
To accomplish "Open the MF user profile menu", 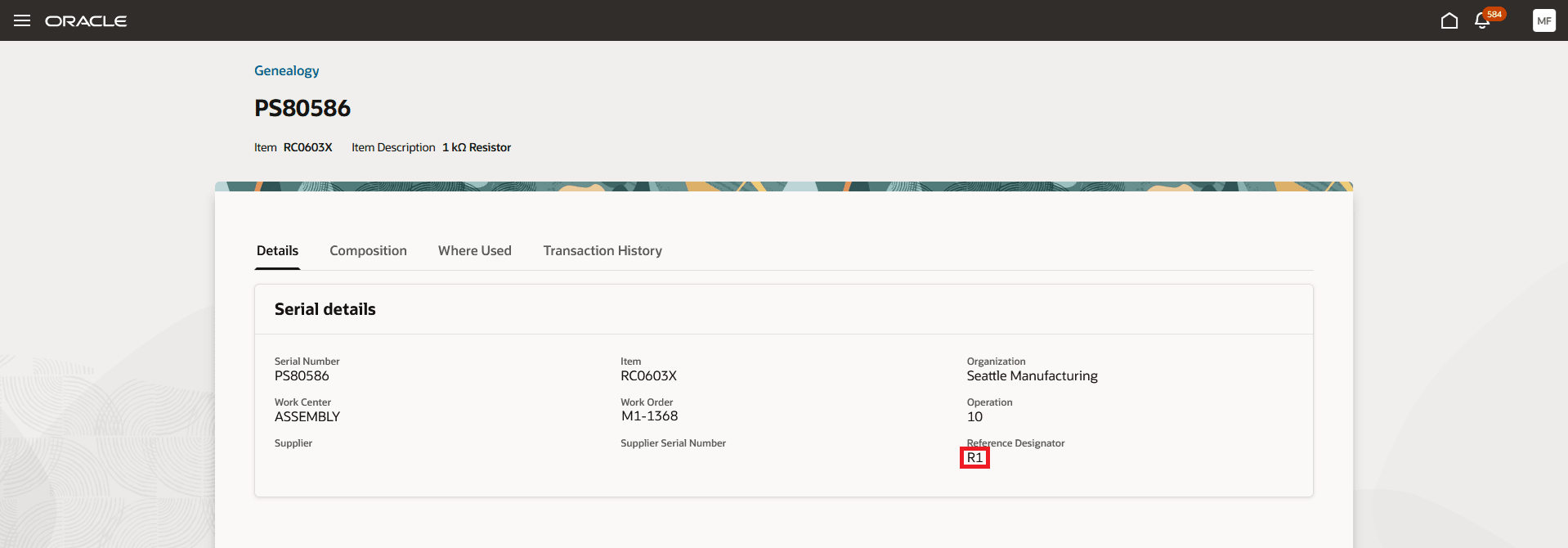I will 1543,20.
